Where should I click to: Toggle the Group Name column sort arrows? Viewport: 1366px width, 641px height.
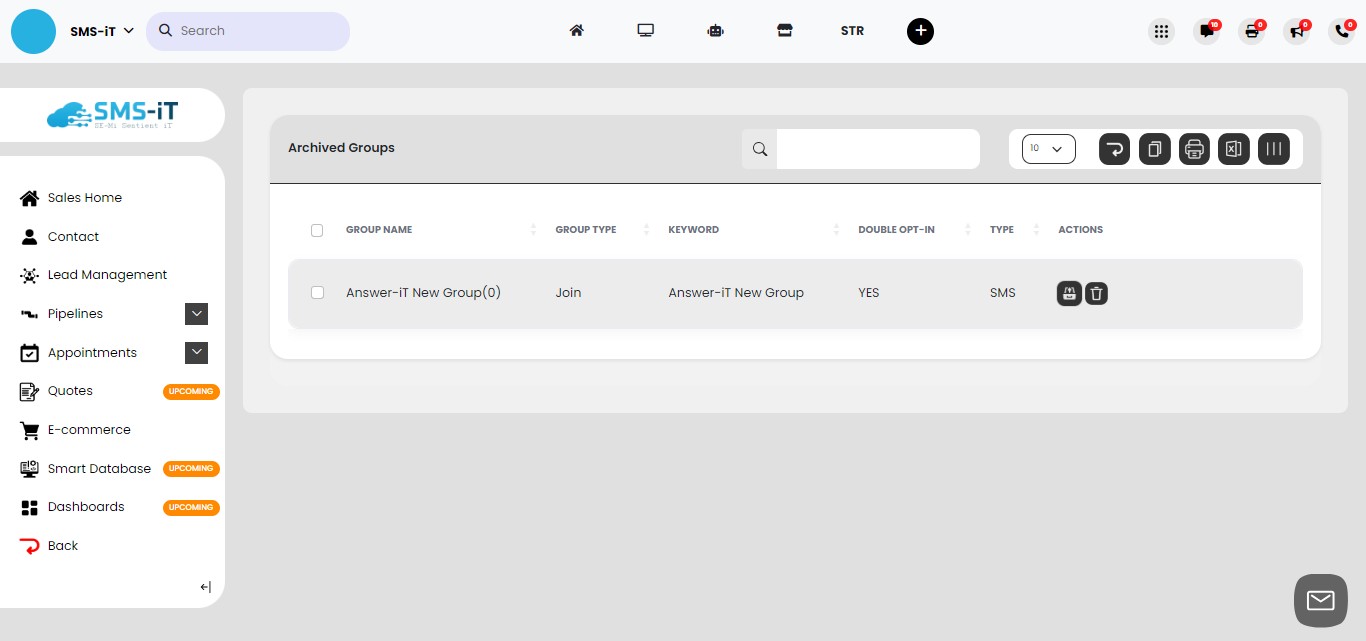pyautogui.click(x=532, y=230)
